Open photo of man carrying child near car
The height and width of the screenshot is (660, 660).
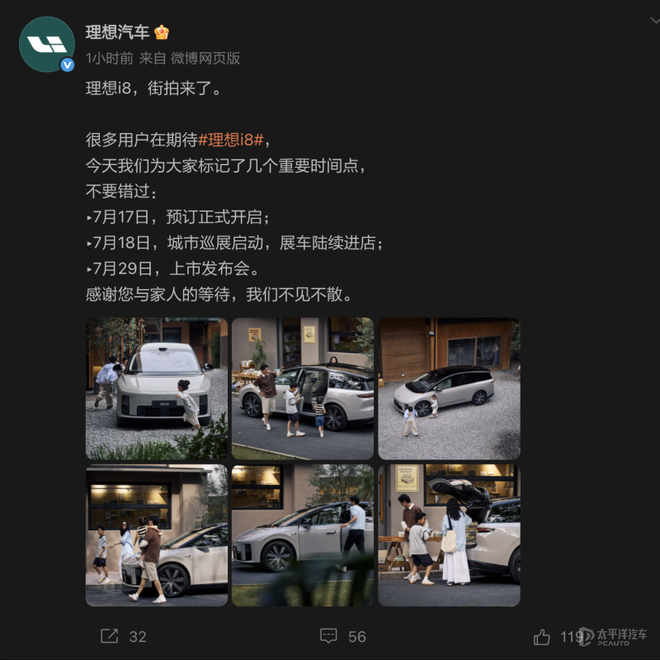pos(157,535)
